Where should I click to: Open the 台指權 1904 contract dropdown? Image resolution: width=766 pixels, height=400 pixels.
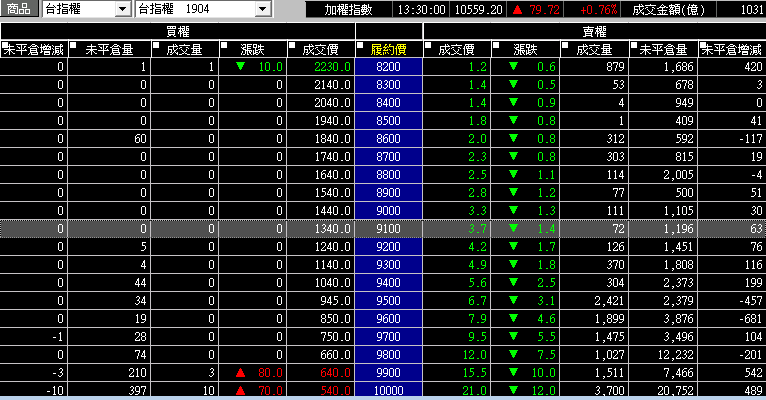[x=263, y=9]
